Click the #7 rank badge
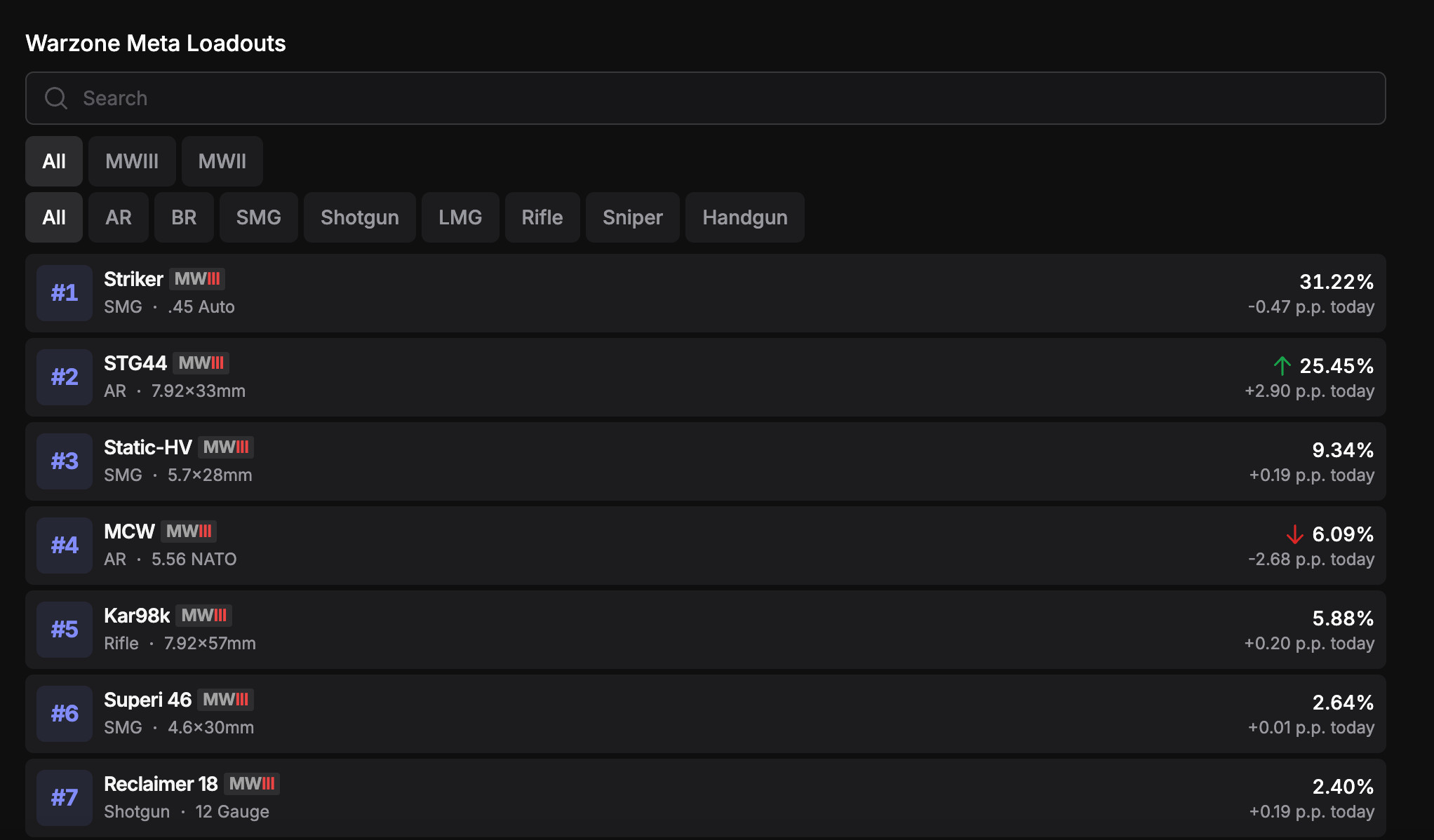The image size is (1434, 840). point(65,798)
